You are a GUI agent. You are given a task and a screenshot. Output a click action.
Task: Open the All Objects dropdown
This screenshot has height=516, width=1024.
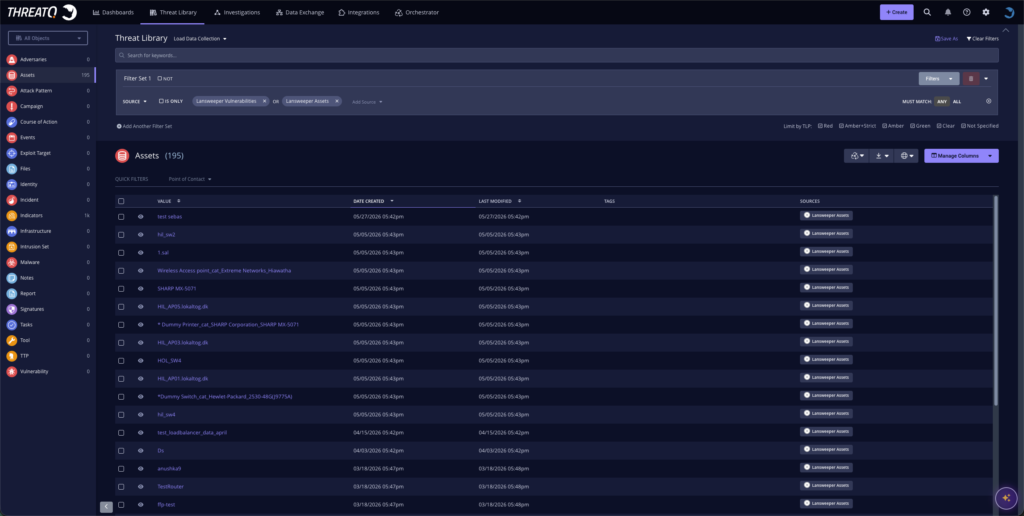[48, 39]
